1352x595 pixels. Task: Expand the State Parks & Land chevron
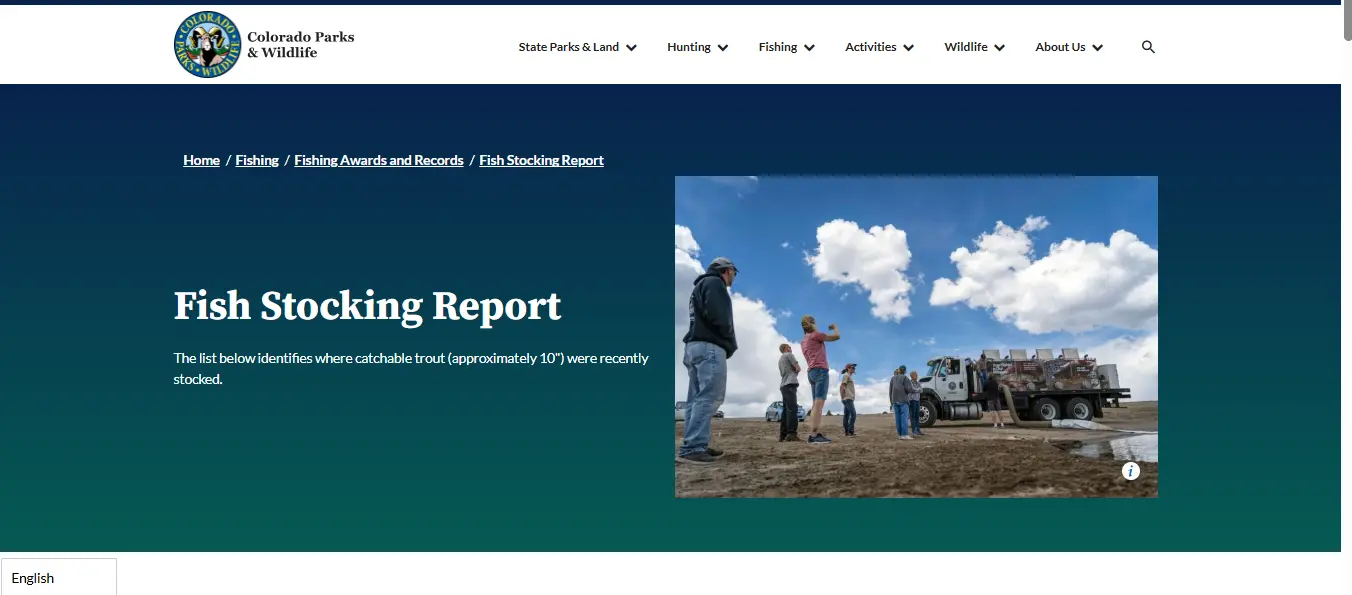click(631, 48)
